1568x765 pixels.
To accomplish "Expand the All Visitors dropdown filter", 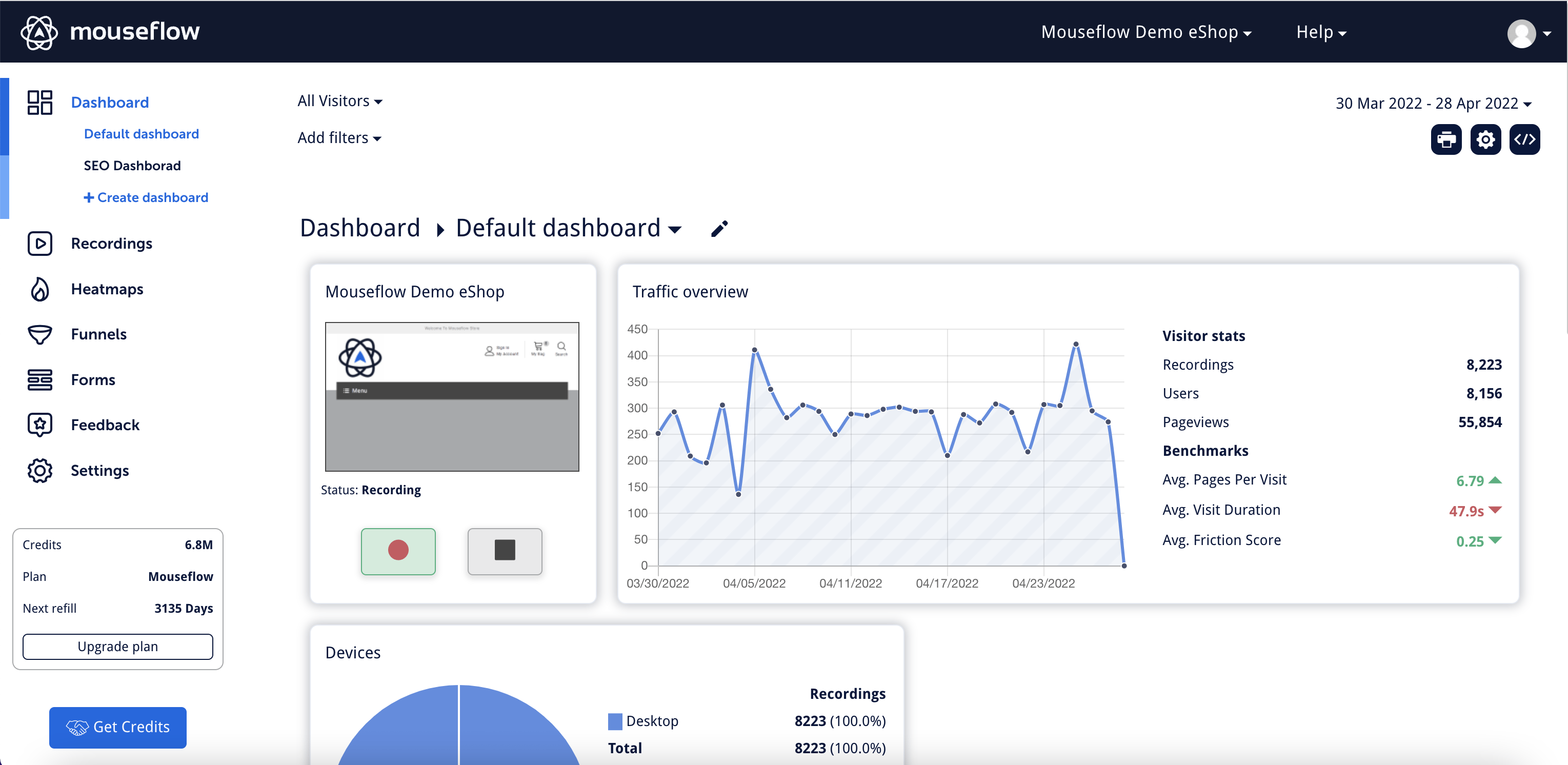I will point(340,100).
